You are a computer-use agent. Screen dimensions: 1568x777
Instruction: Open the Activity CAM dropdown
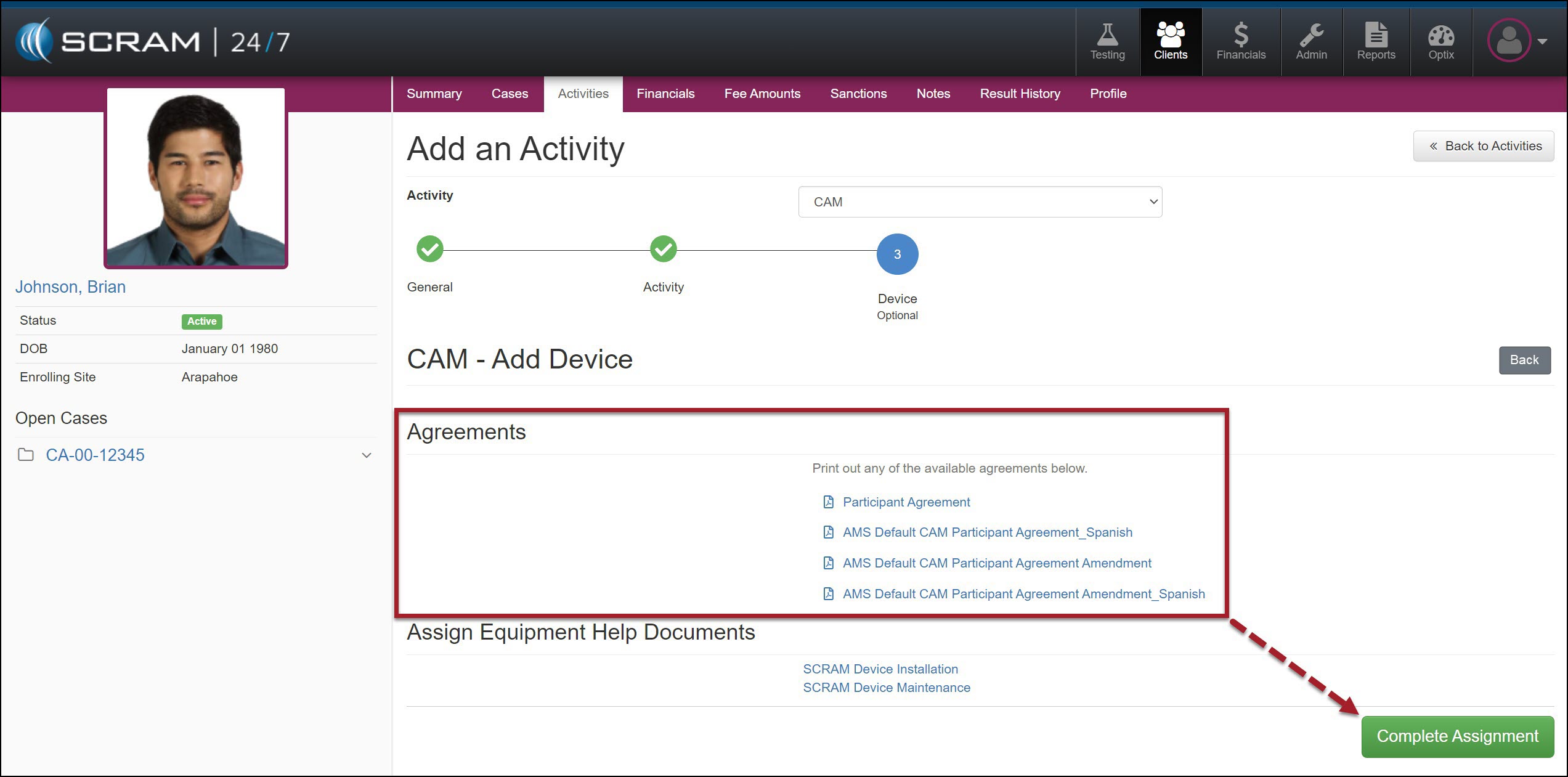[x=980, y=202]
